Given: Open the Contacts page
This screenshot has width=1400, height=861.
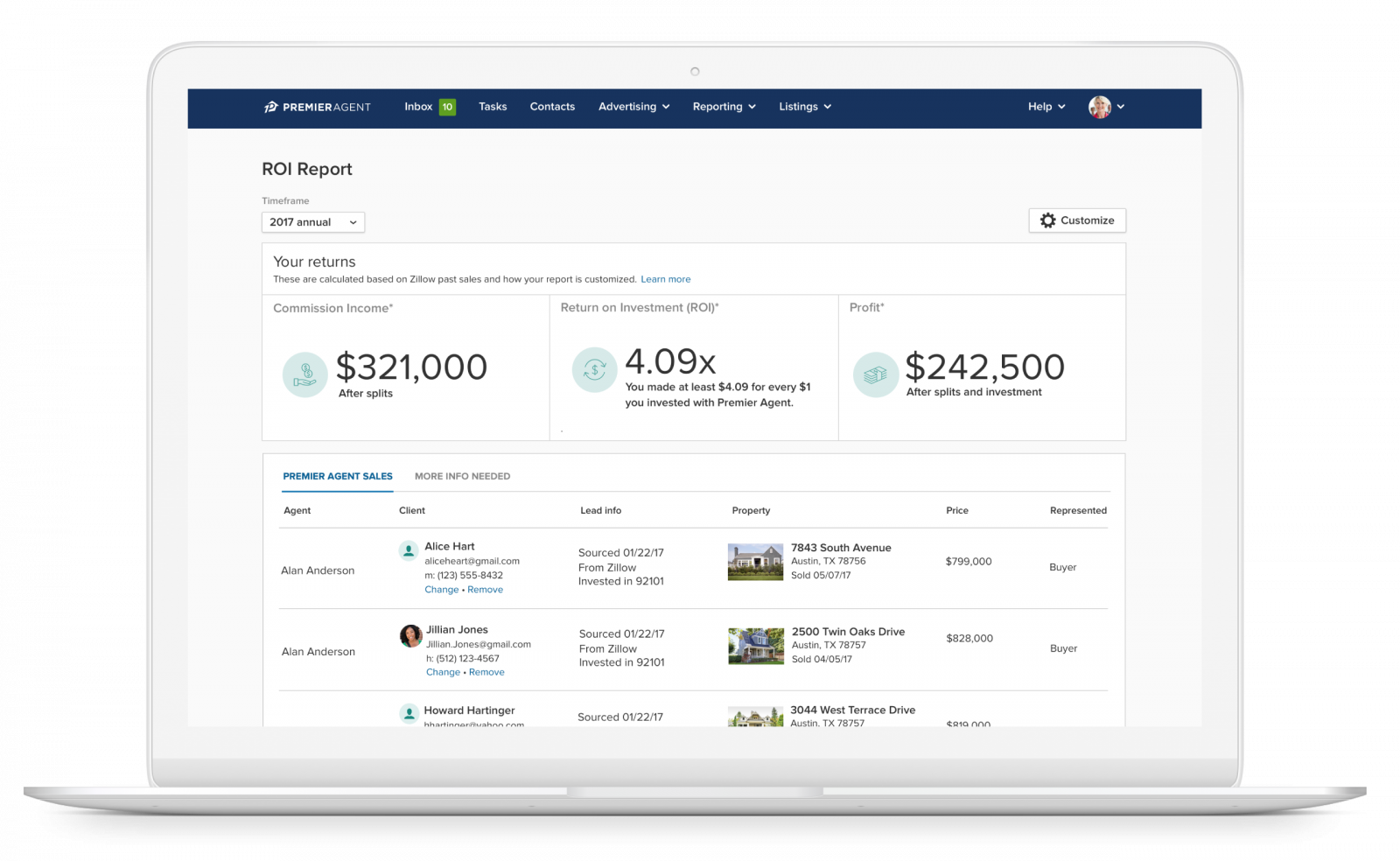Looking at the screenshot, I should tap(552, 107).
